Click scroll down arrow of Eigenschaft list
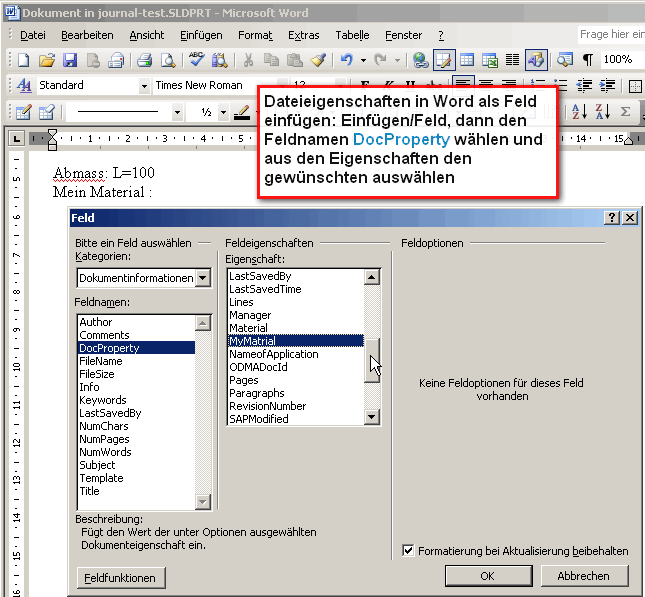The height and width of the screenshot is (597, 645). coord(372,418)
